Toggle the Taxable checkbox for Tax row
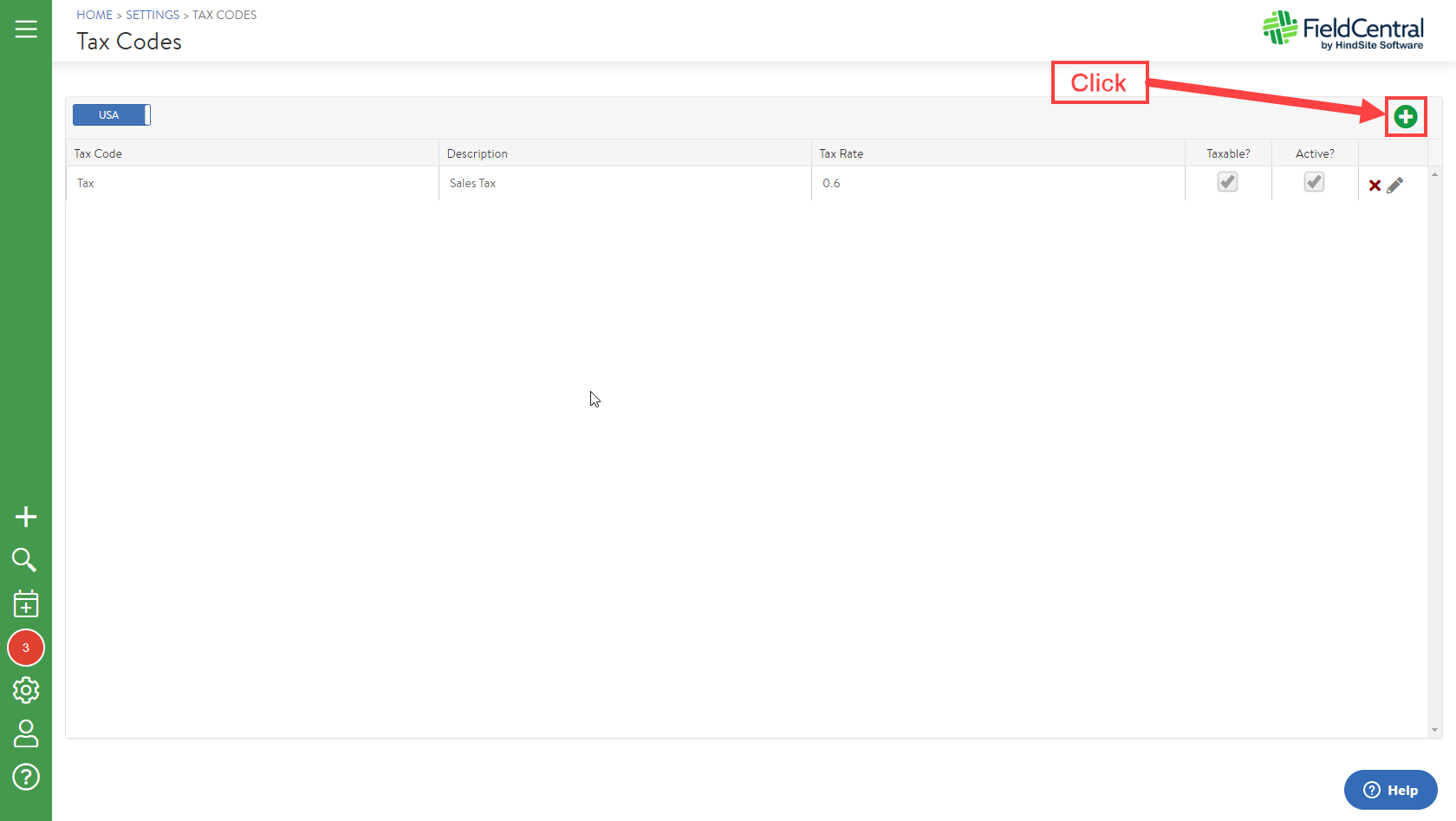This screenshot has height=821, width=1456. pos(1227,182)
